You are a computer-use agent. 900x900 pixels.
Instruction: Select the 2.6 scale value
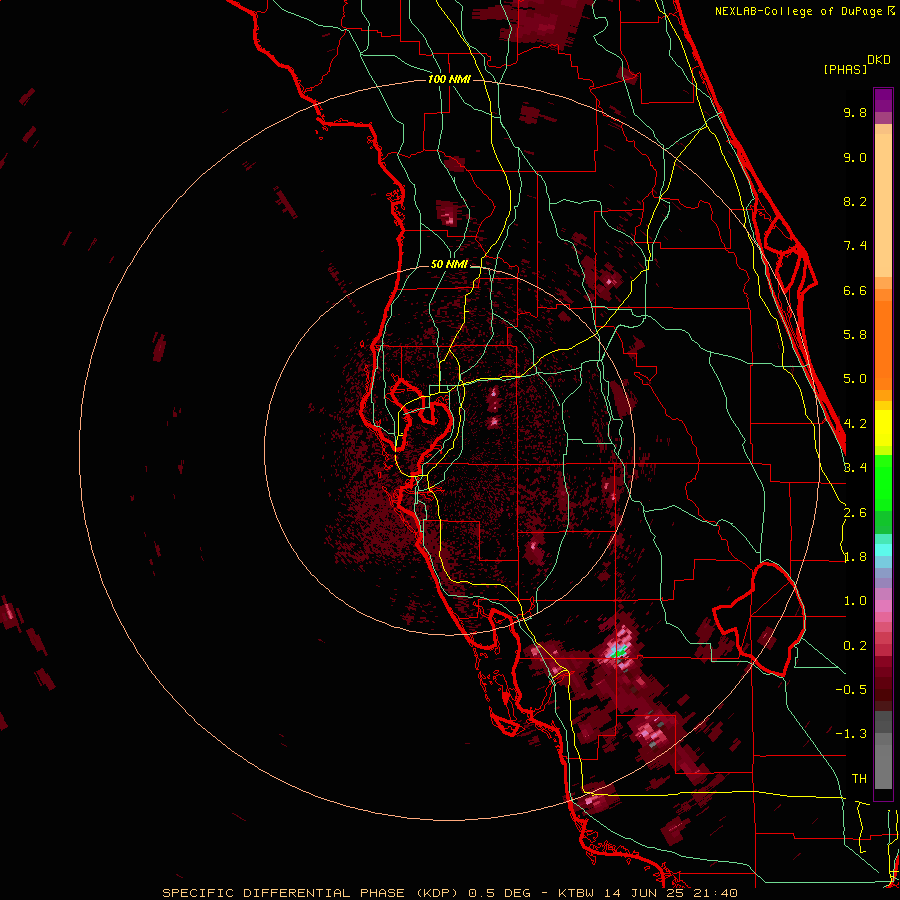click(855, 513)
